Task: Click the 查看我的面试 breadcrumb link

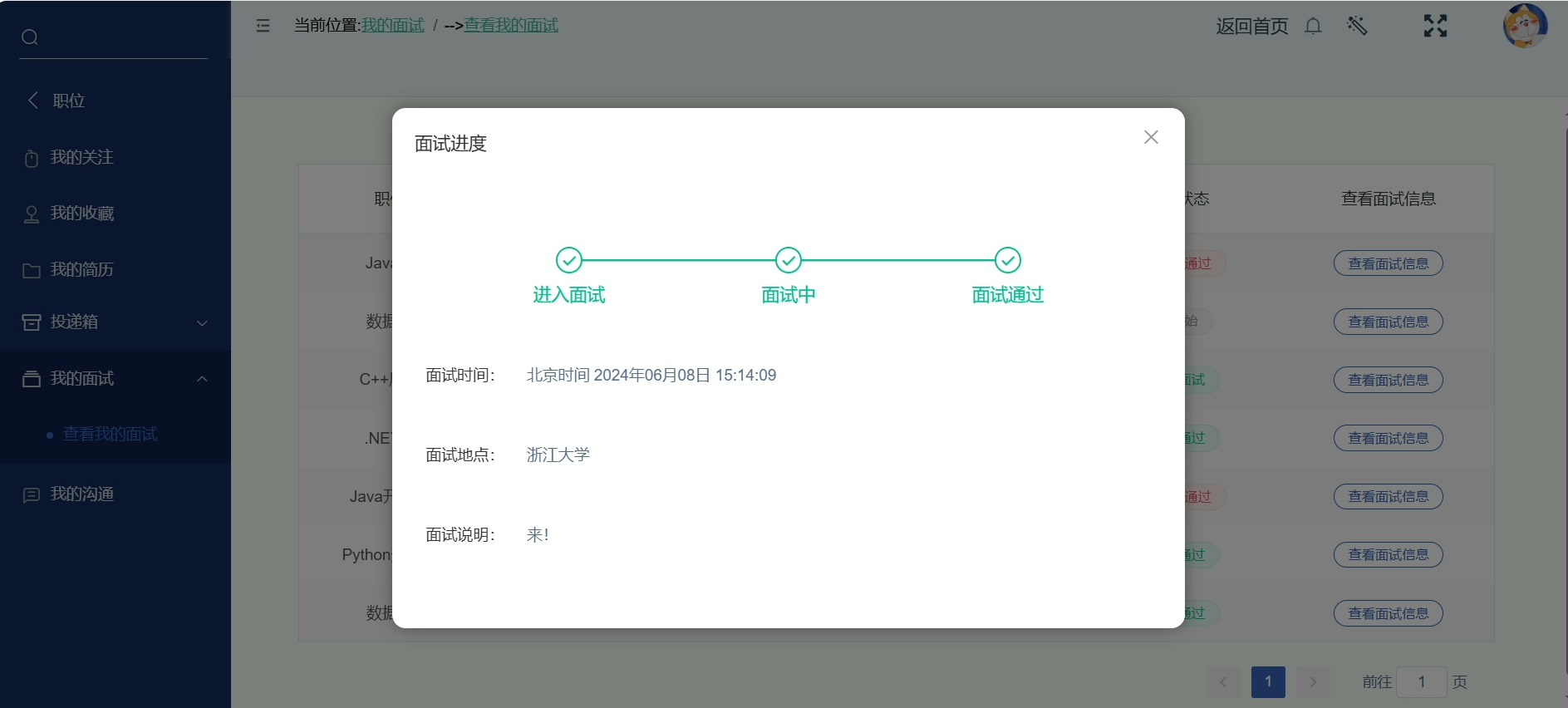Action: coord(511,26)
